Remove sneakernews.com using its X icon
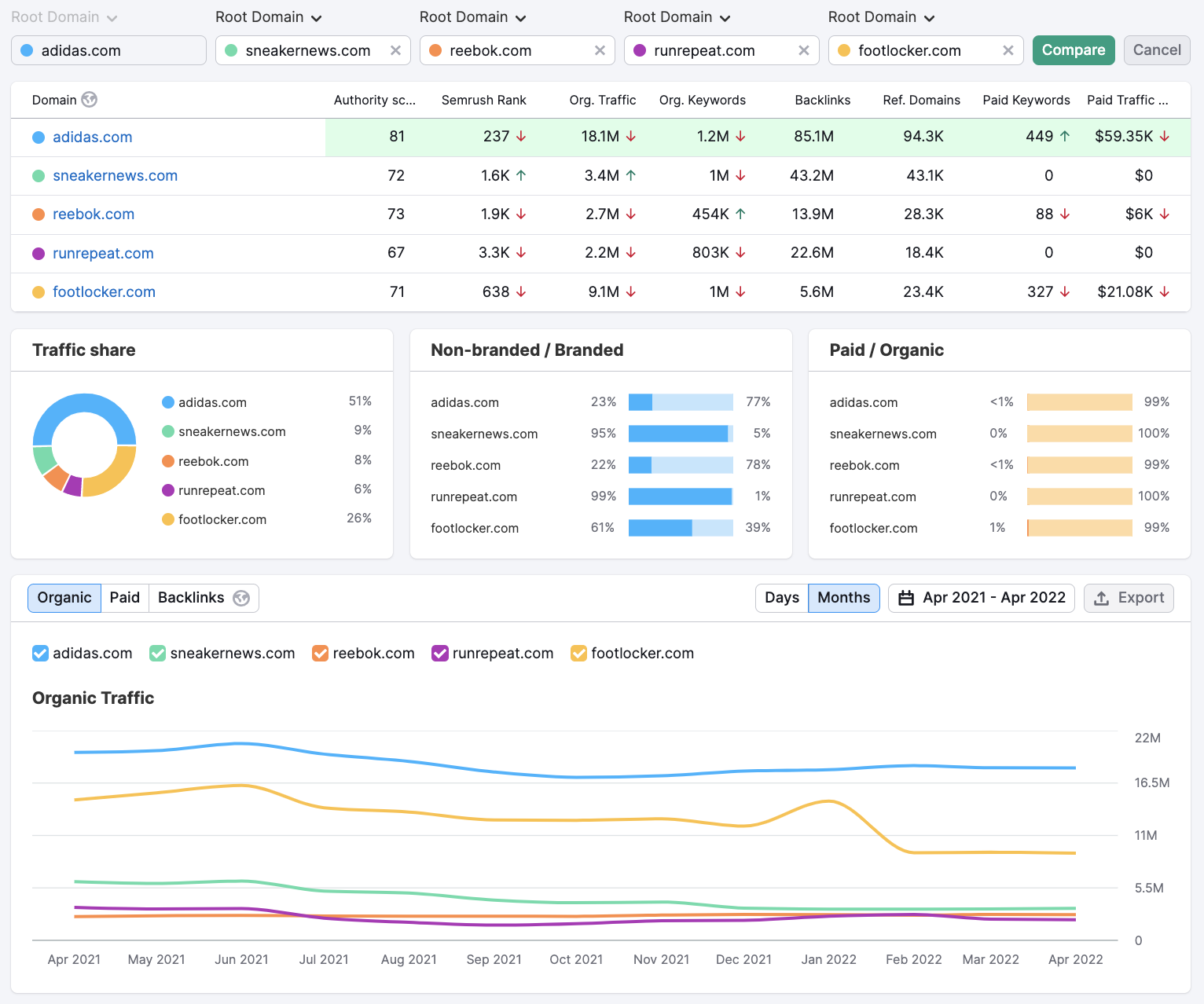The image size is (1204, 1004). pyautogui.click(x=395, y=50)
